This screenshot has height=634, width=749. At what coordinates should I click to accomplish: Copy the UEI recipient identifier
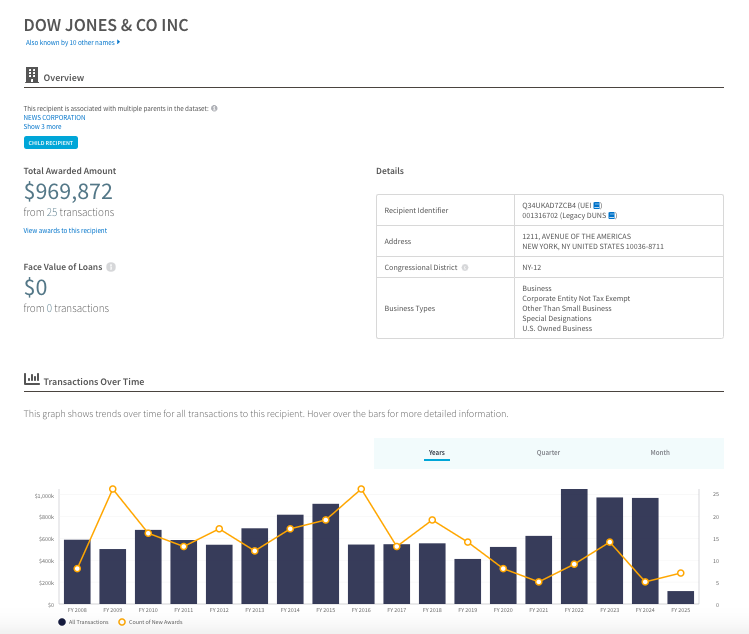tap(597, 204)
